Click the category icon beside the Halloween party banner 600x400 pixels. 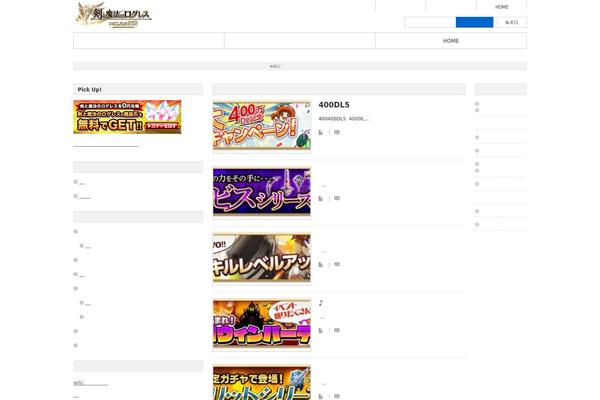(x=321, y=330)
